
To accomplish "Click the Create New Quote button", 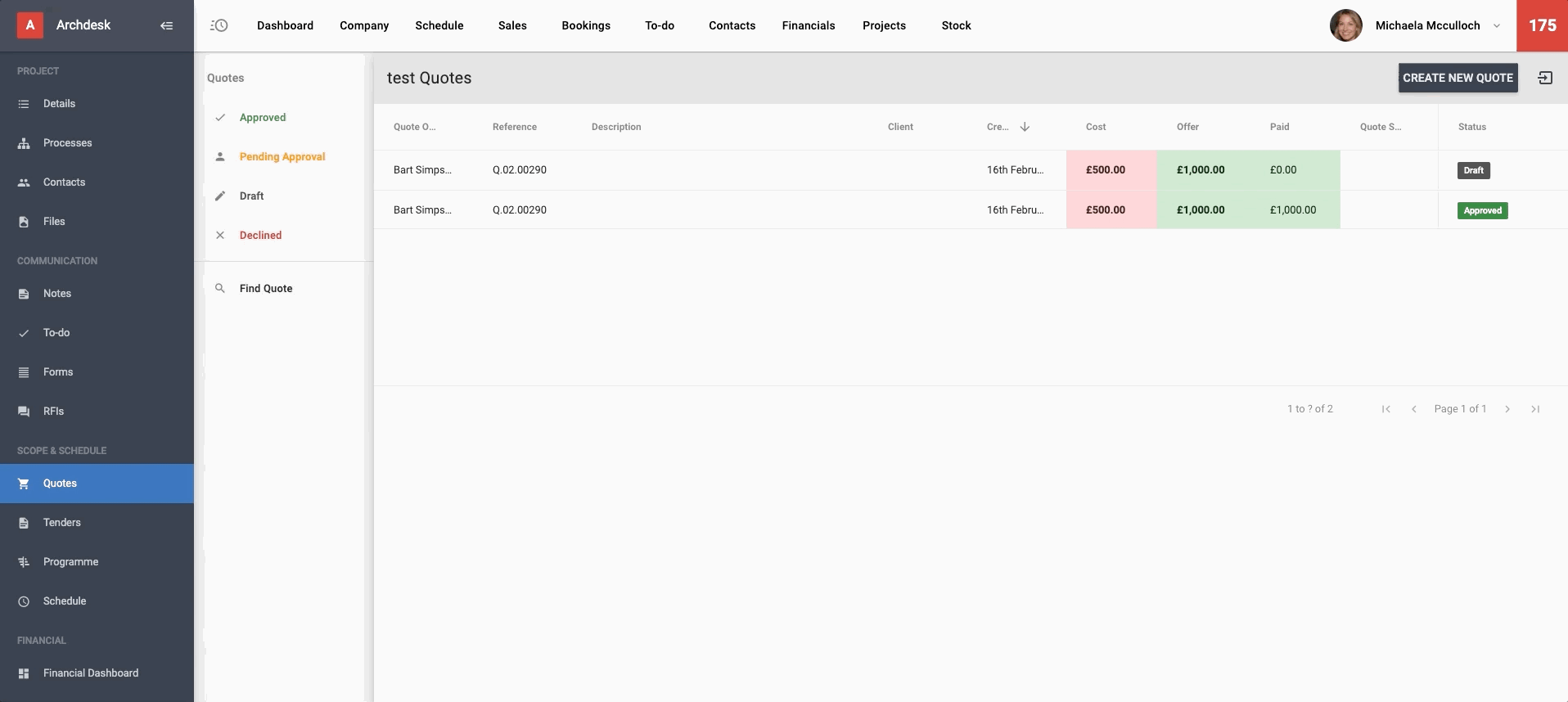I will (x=1458, y=78).
